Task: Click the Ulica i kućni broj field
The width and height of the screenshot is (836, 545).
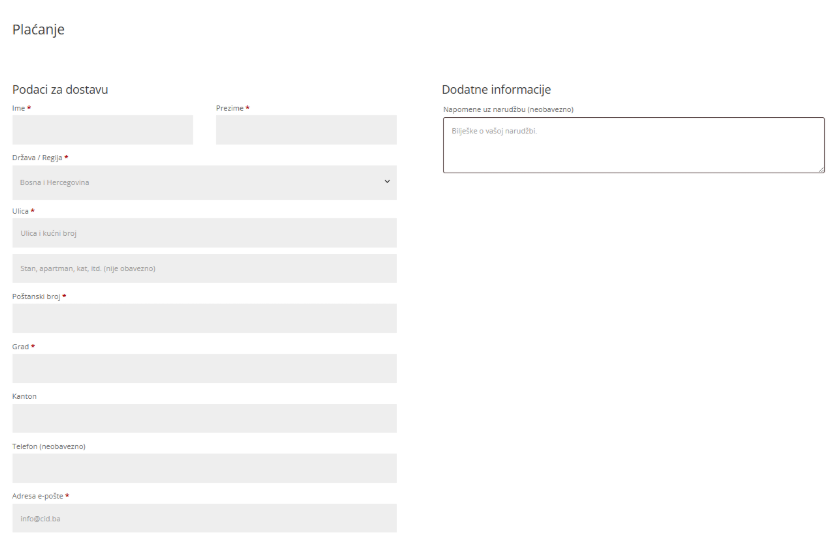Action: [x=204, y=233]
